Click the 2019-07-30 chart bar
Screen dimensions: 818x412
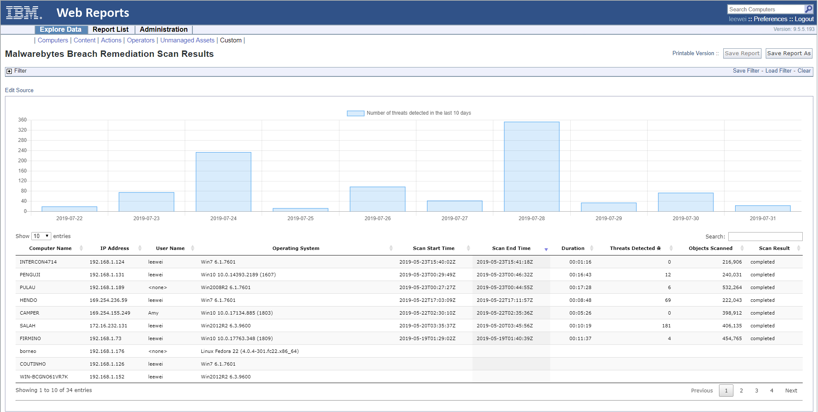click(x=685, y=202)
